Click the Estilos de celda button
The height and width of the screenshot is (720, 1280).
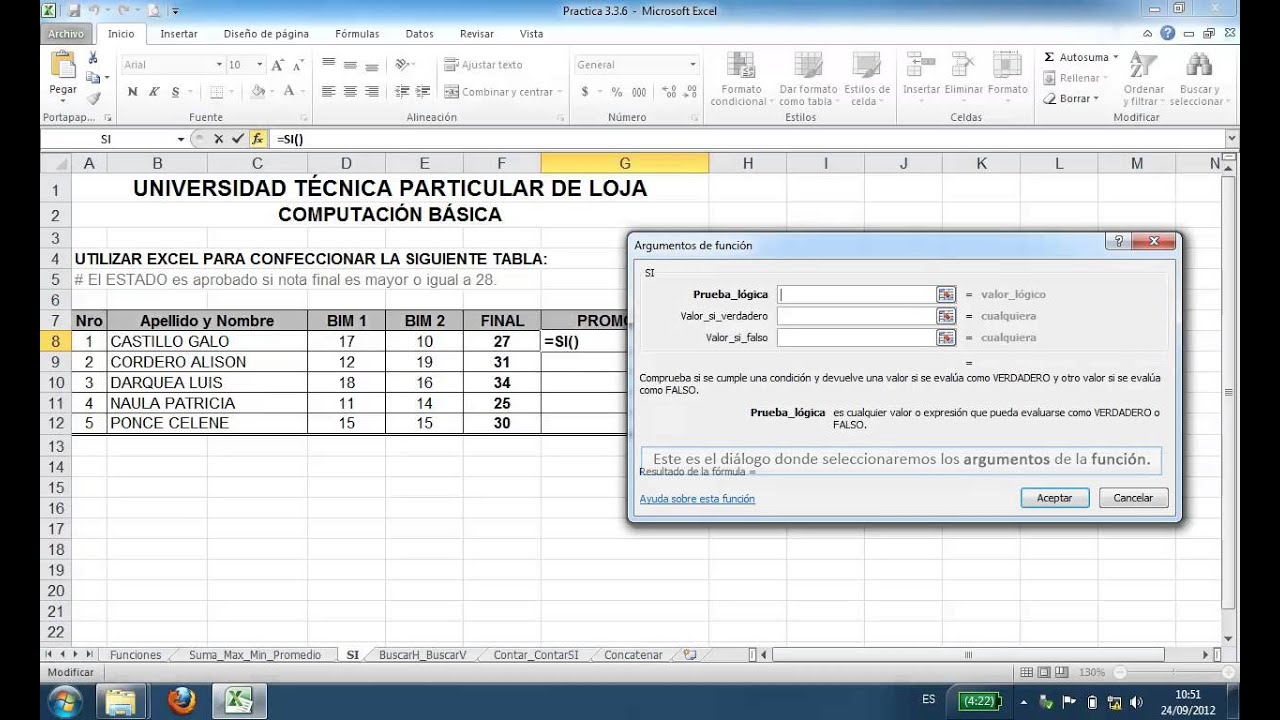click(x=866, y=78)
